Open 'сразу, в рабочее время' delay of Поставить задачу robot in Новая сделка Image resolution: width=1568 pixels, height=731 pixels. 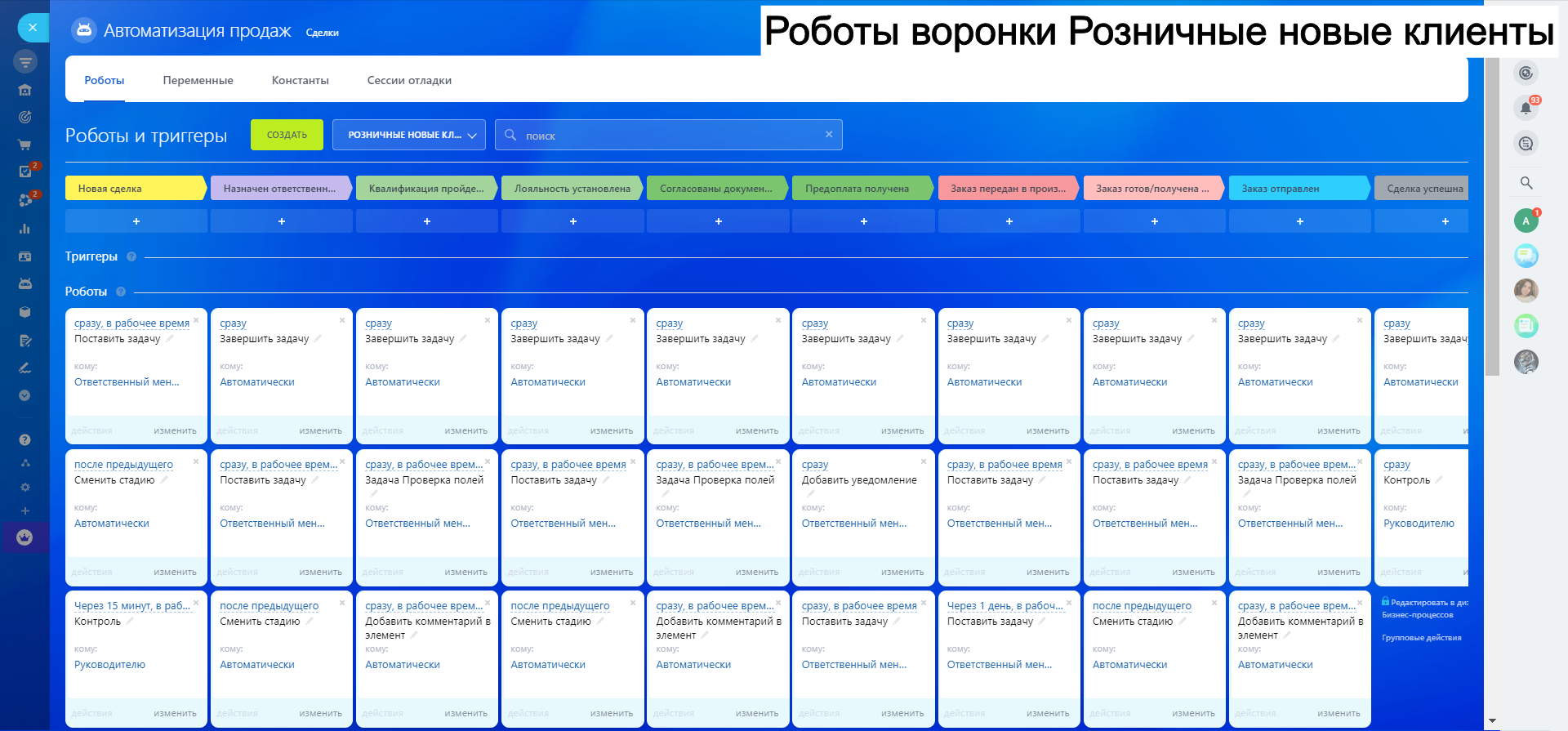point(131,323)
